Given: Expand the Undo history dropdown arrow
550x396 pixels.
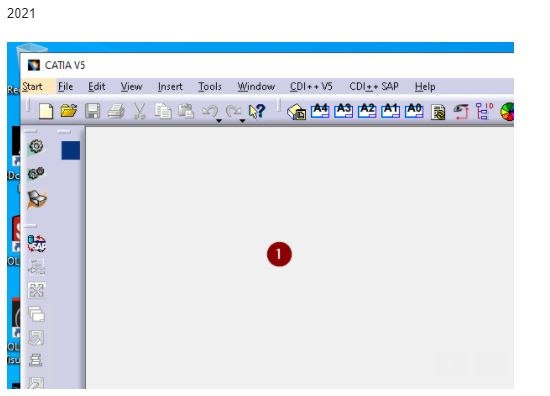Looking at the screenshot, I should [219, 121].
